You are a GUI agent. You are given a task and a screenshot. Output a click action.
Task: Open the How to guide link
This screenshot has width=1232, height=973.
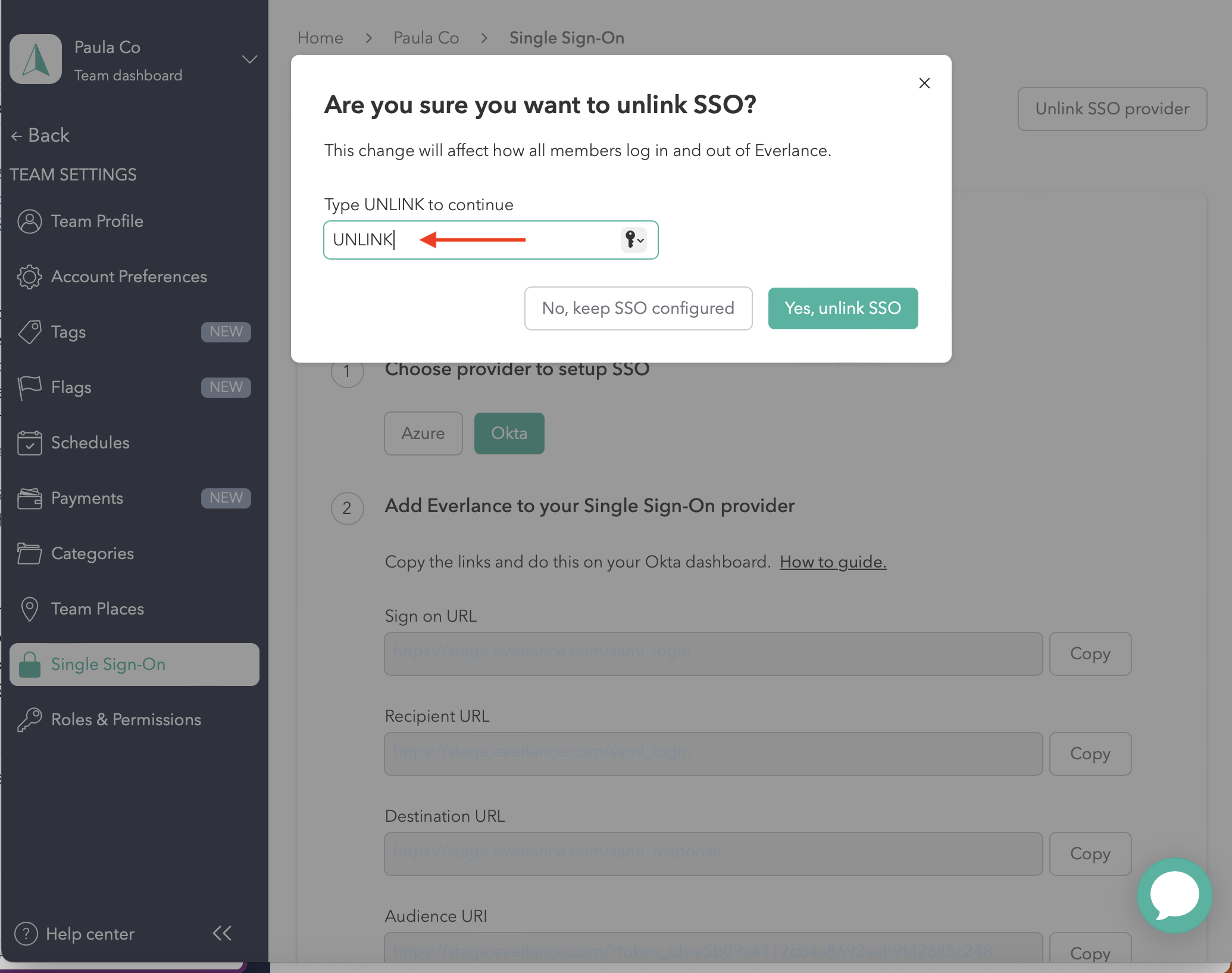833,562
